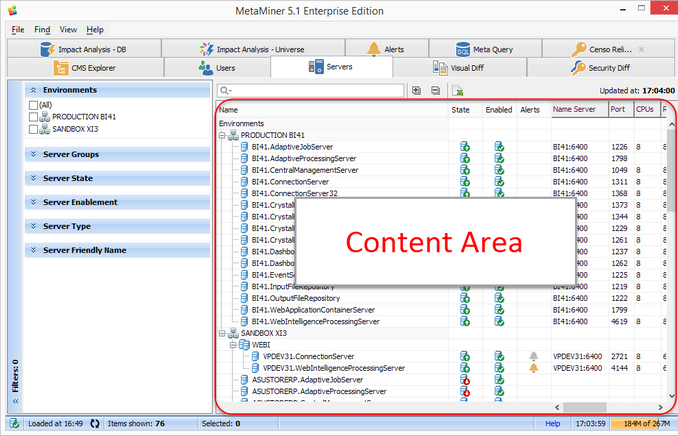
Task: Tick the (All) environments checkbox
Action: [33, 105]
